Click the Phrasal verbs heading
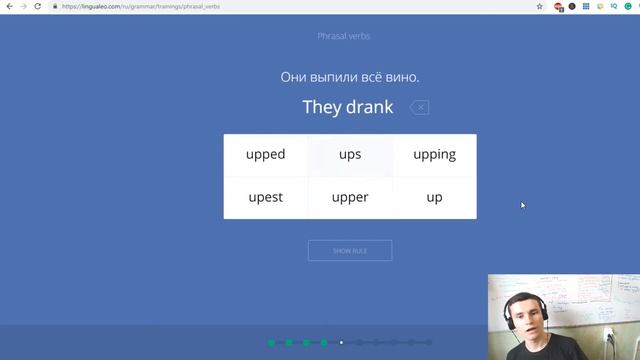The height and width of the screenshot is (360, 640). 344,36
